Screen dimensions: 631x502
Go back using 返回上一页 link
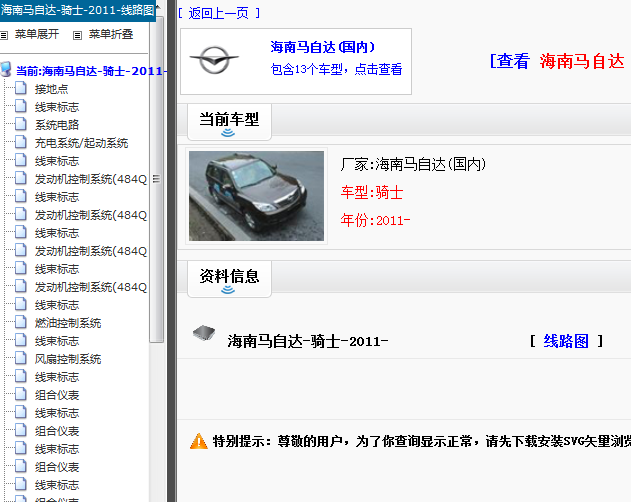tap(219, 13)
